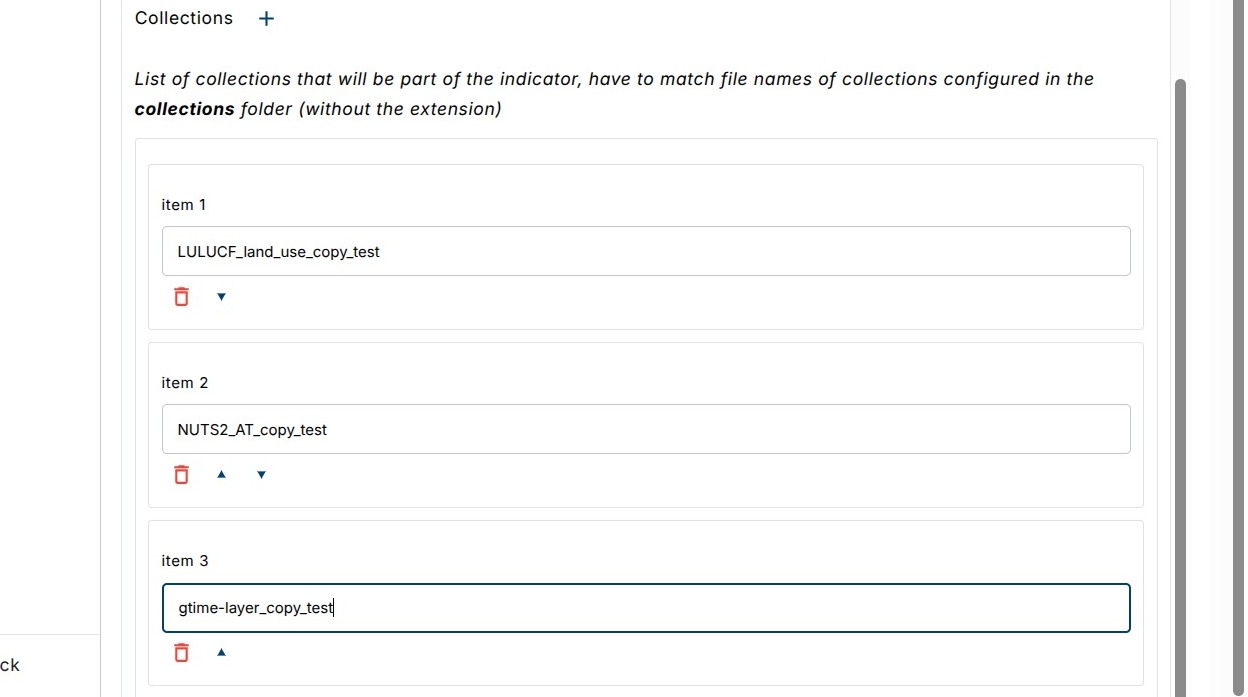
Task: Place the cursor in the gtime-layer_copy_test field
Action: click(646, 608)
